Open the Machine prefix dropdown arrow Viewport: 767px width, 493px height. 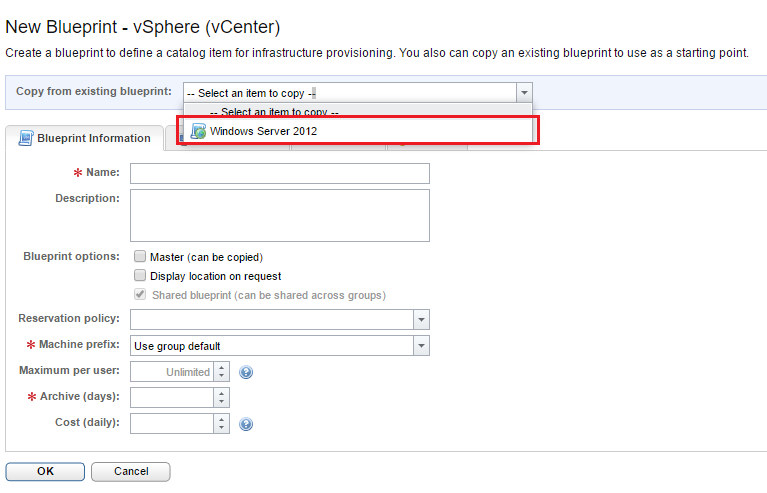pyautogui.click(x=421, y=346)
